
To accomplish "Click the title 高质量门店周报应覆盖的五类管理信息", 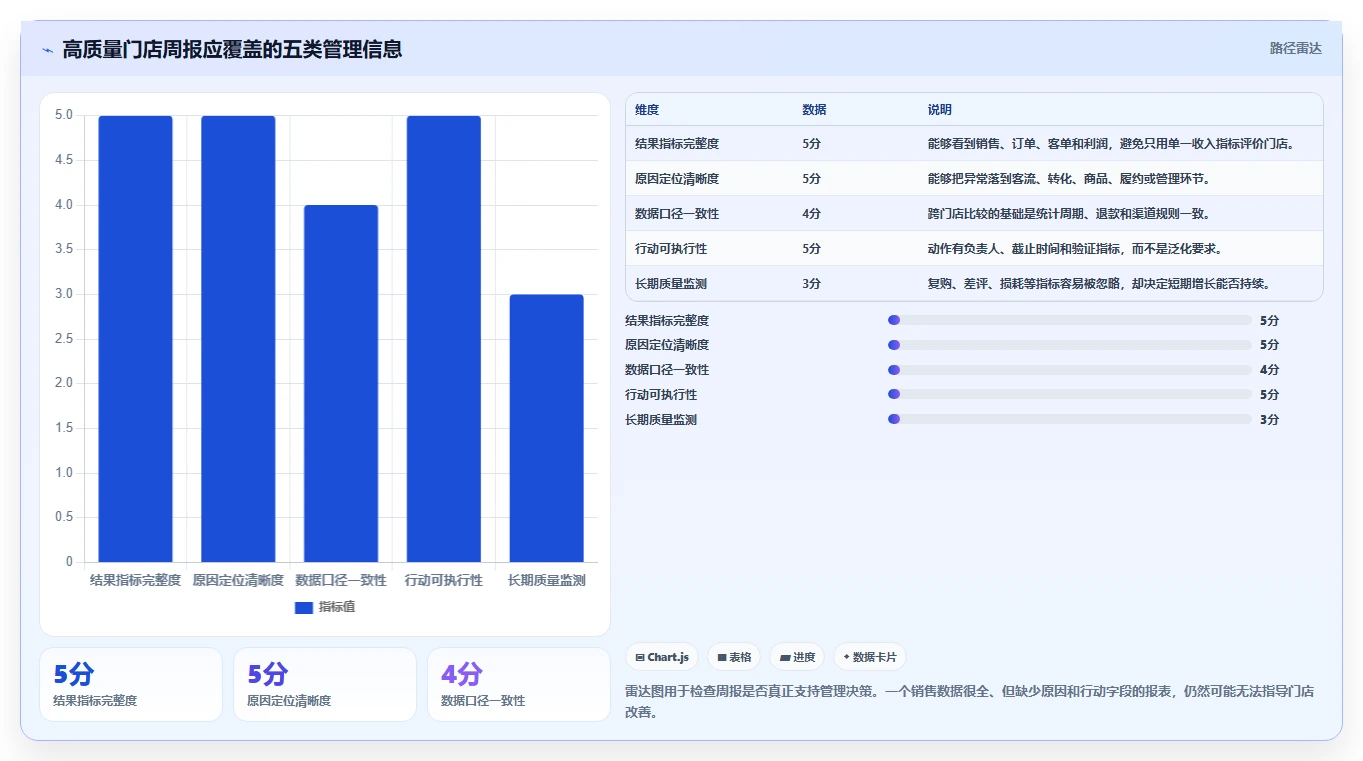I will 232,49.
